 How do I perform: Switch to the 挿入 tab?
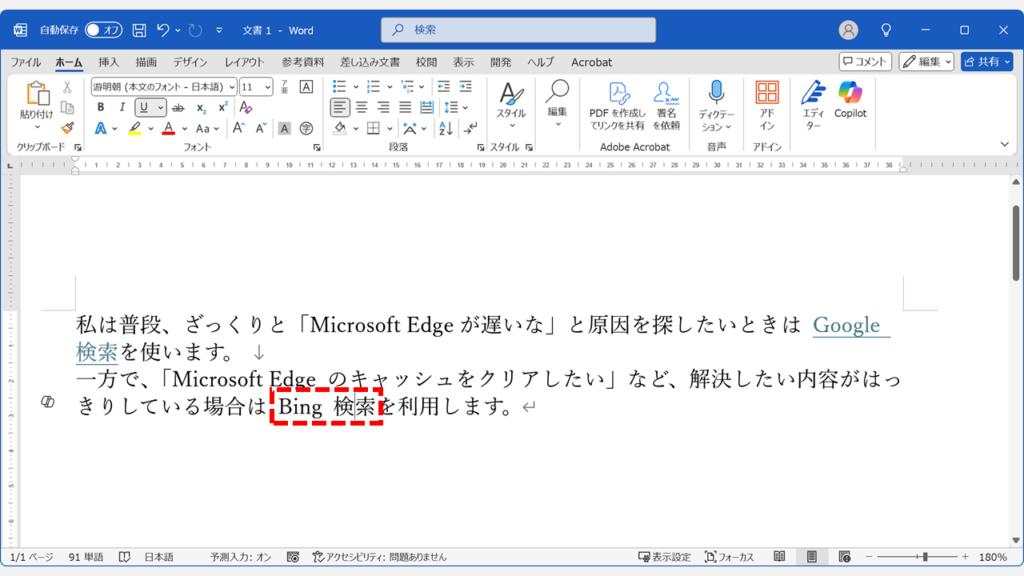(x=108, y=62)
